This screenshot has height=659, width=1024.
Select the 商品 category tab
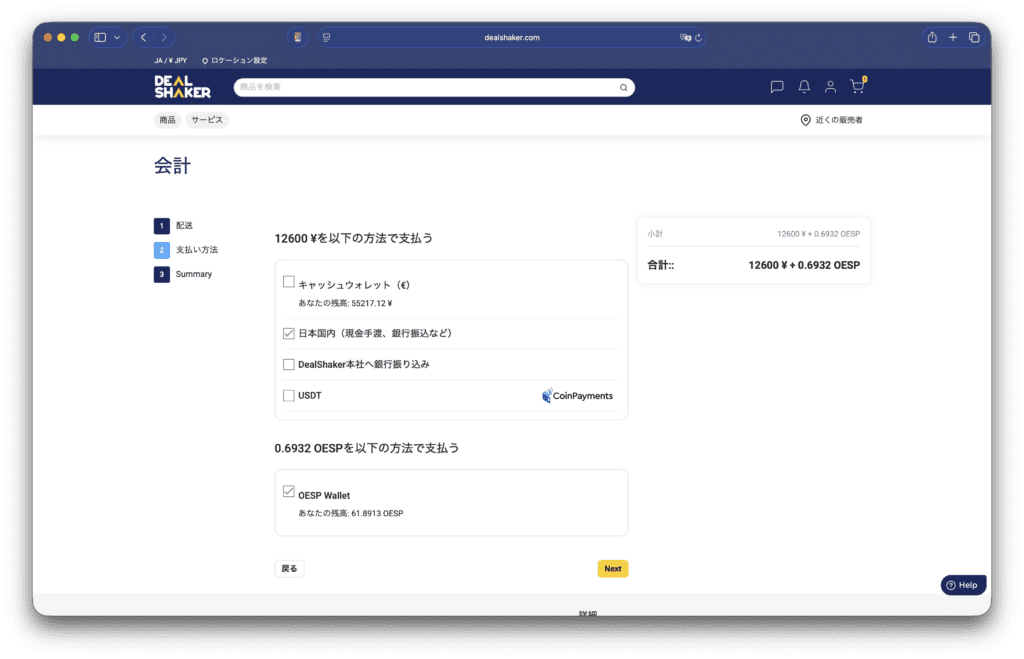click(x=167, y=120)
